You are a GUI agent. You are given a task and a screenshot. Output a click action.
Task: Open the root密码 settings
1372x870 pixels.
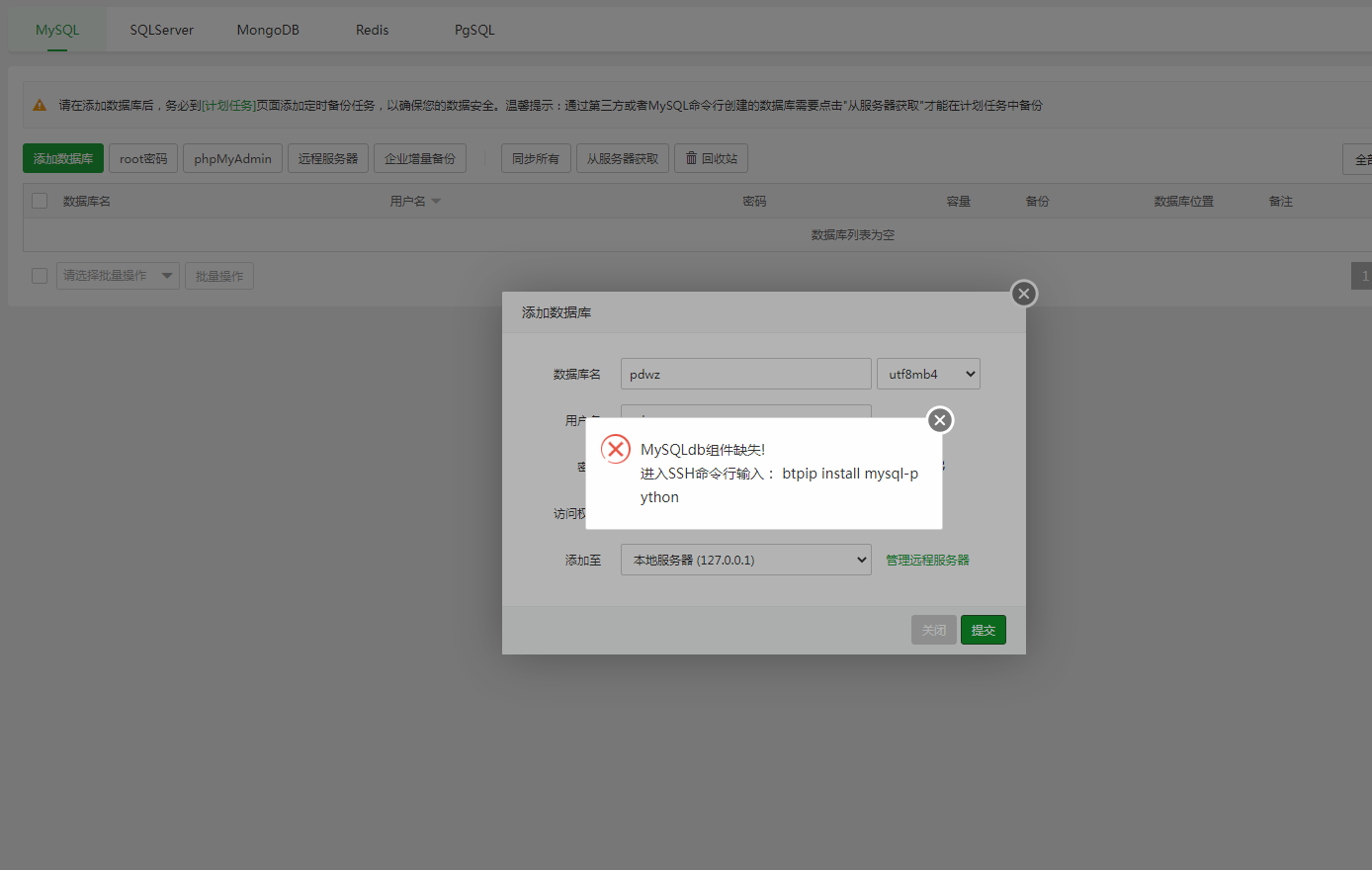pyautogui.click(x=143, y=158)
